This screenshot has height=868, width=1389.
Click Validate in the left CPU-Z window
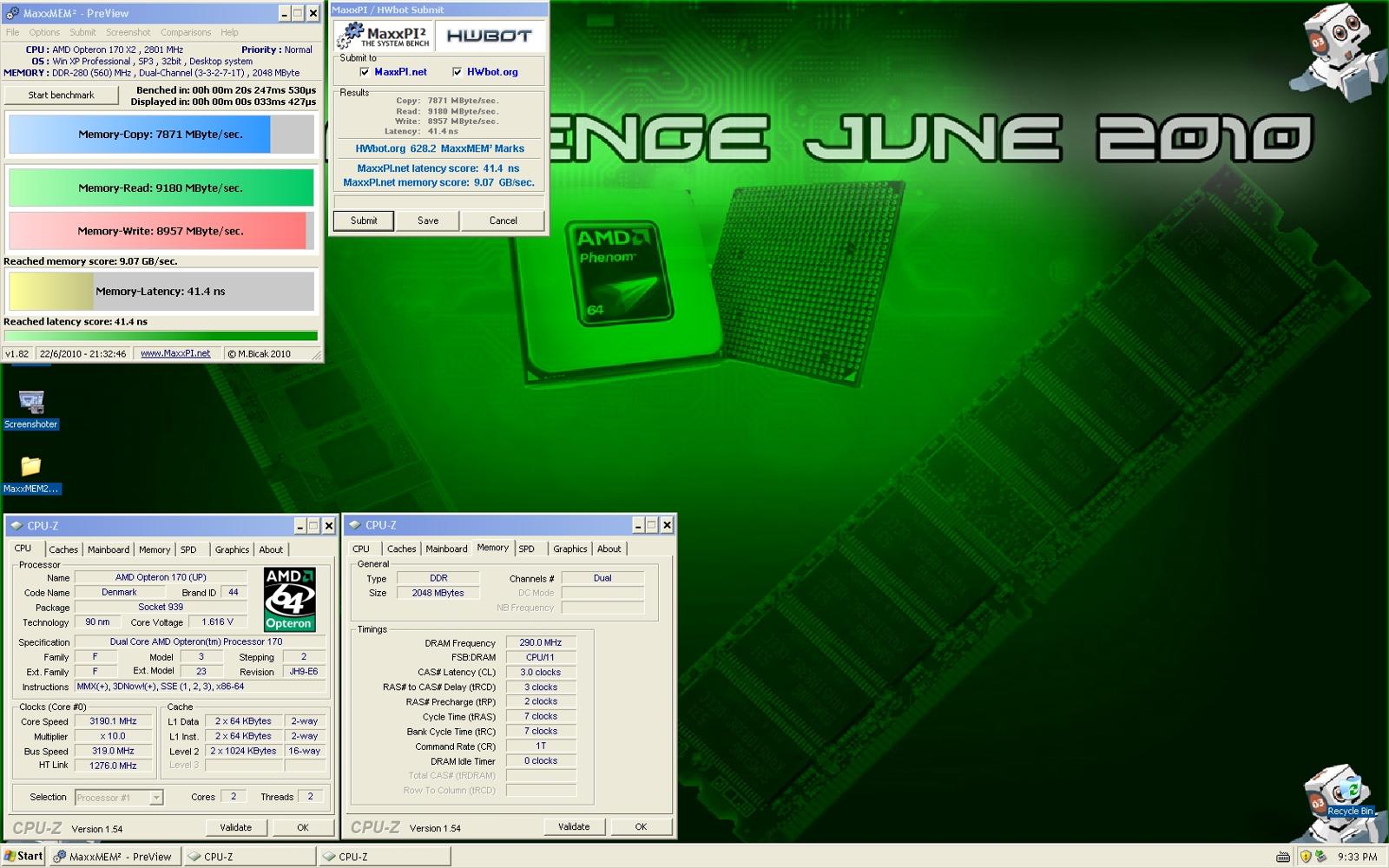235,827
